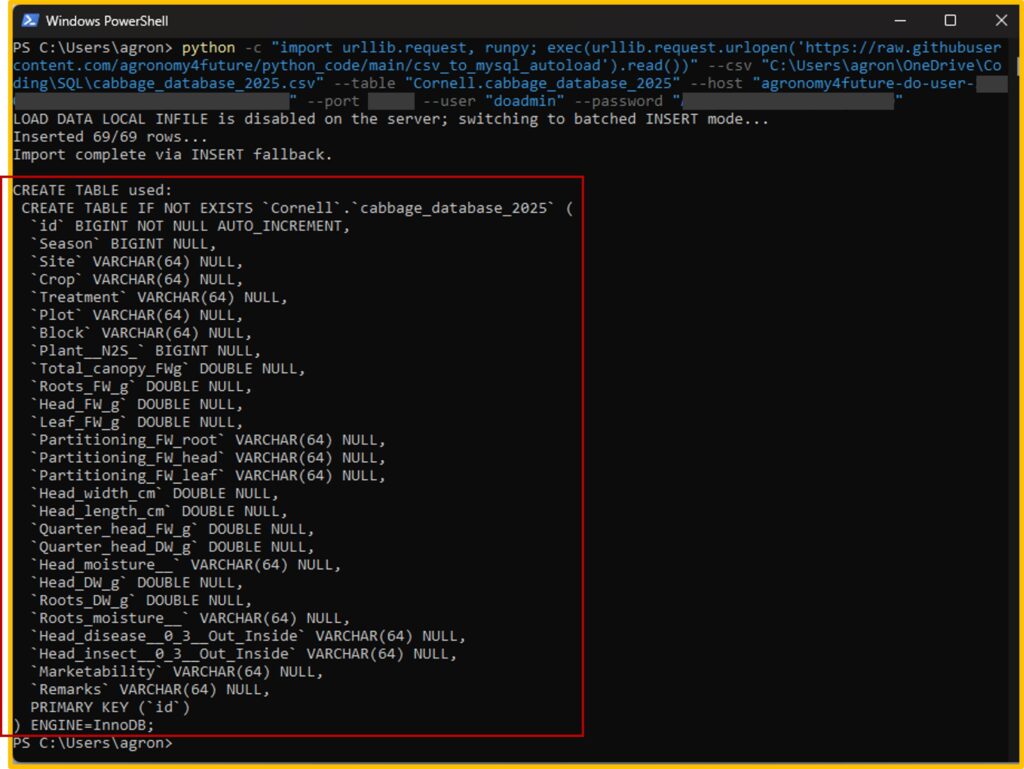This screenshot has width=1024, height=769.
Task: Close the Windows PowerShell window
Action: pyautogui.click(x=1001, y=20)
